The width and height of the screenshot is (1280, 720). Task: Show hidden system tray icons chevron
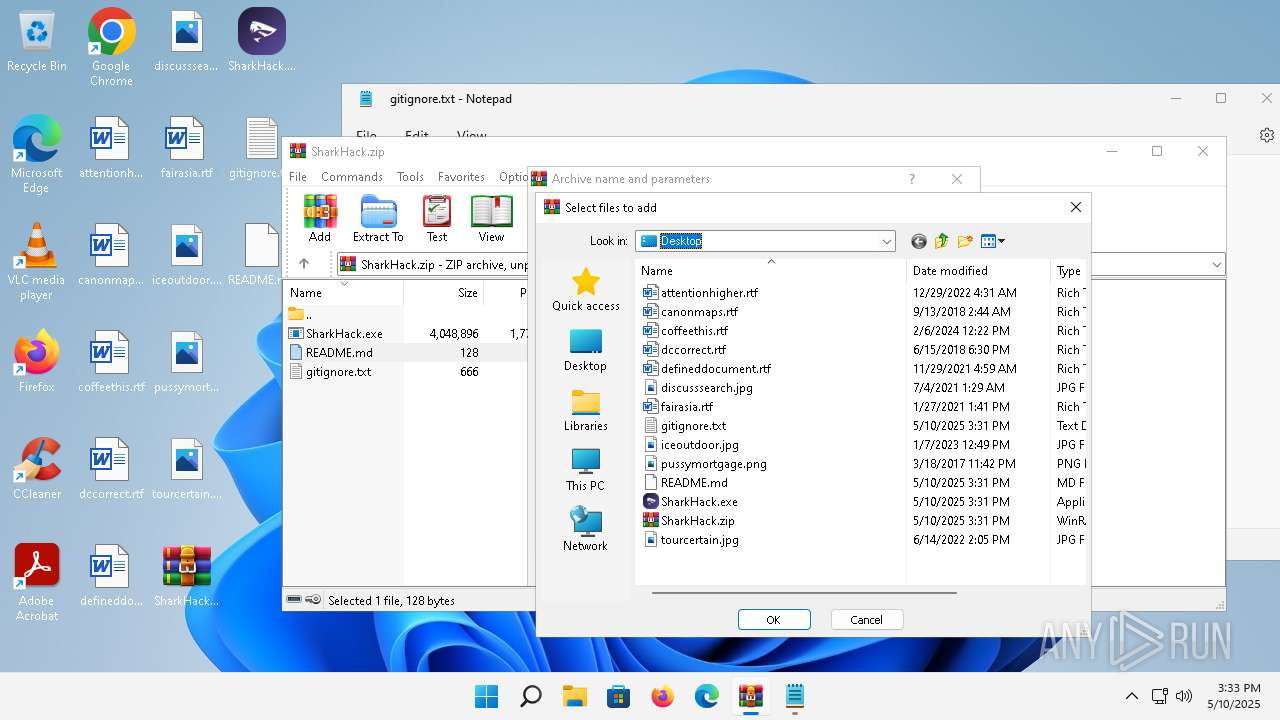[1132, 696]
